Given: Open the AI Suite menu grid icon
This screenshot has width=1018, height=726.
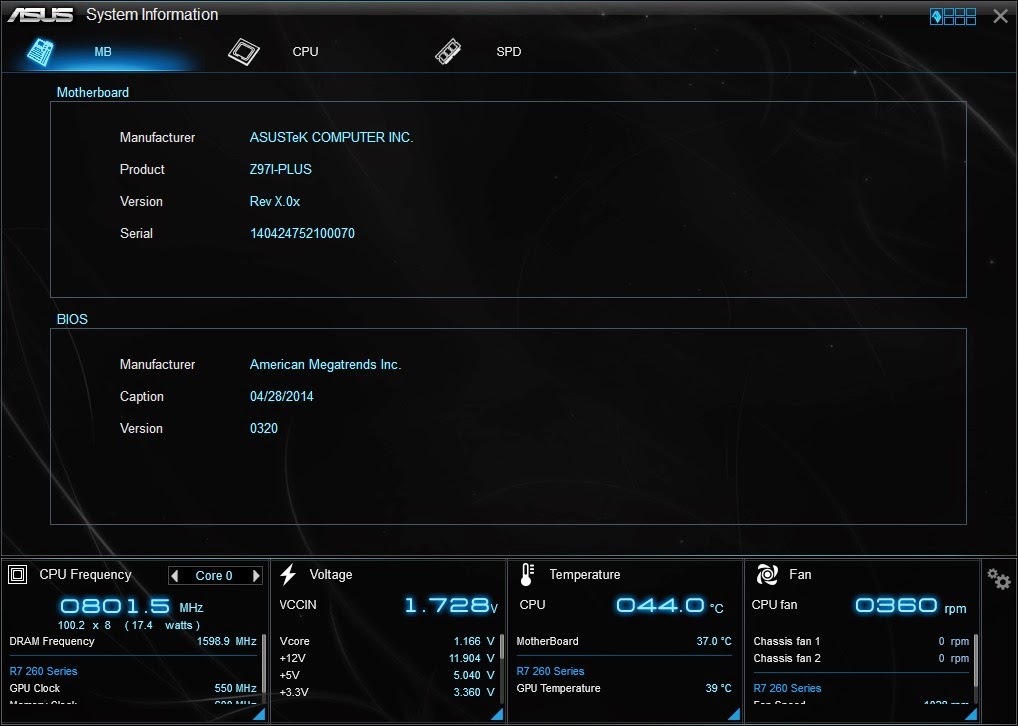Looking at the screenshot, I should [x=953, y=16].
